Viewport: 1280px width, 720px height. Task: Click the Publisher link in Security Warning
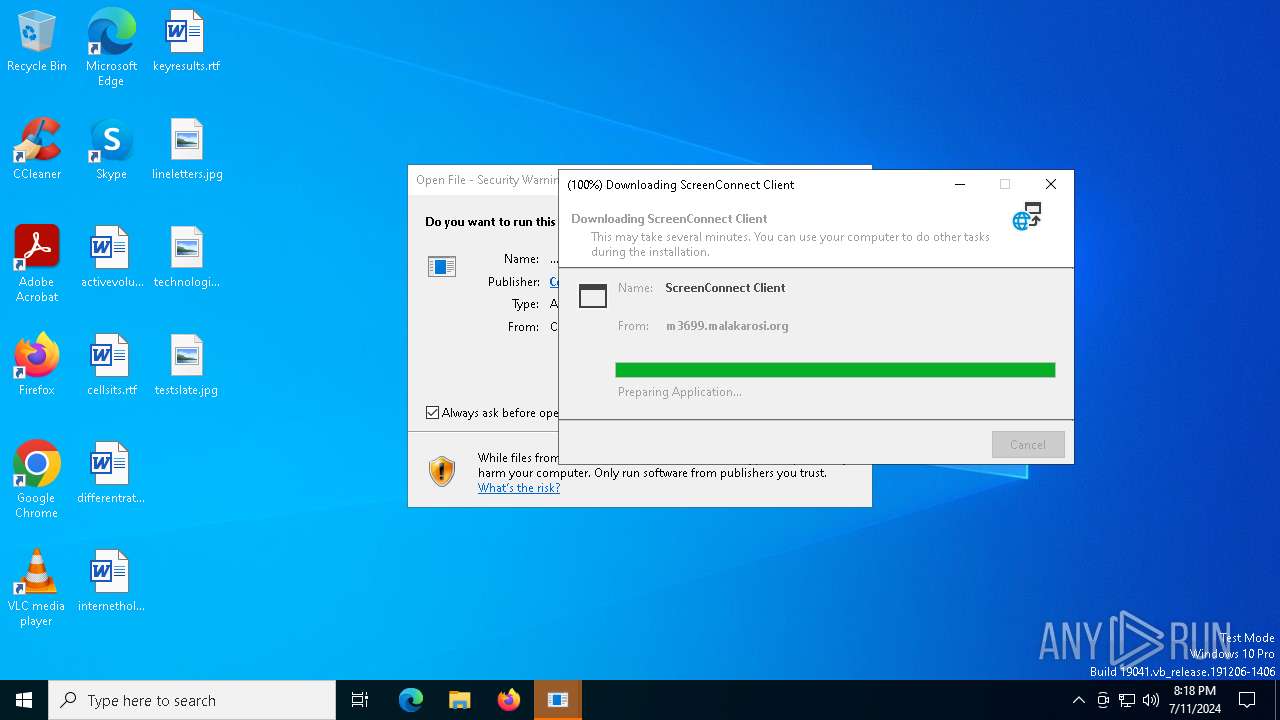(553, 282)
